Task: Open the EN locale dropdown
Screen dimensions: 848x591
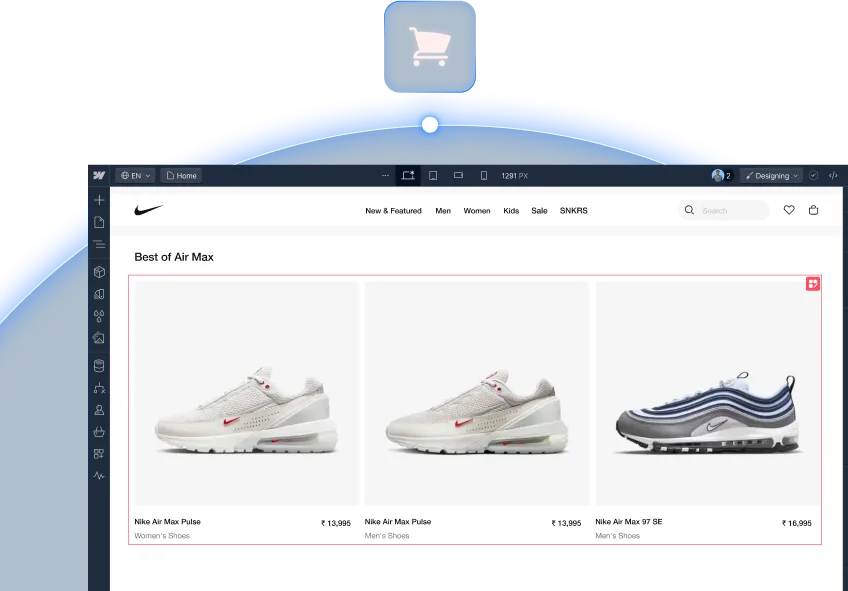Action: click(x=135, y=176)
